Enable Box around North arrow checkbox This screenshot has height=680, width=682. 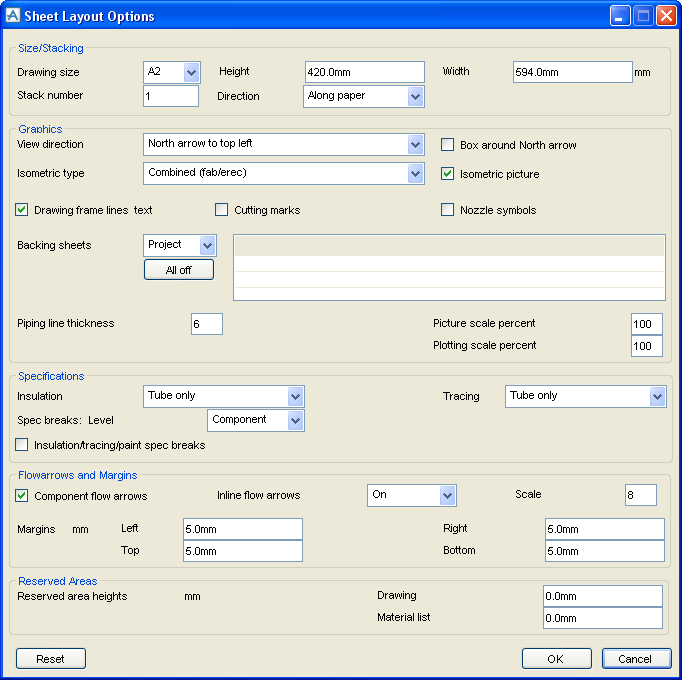[448, 145]
